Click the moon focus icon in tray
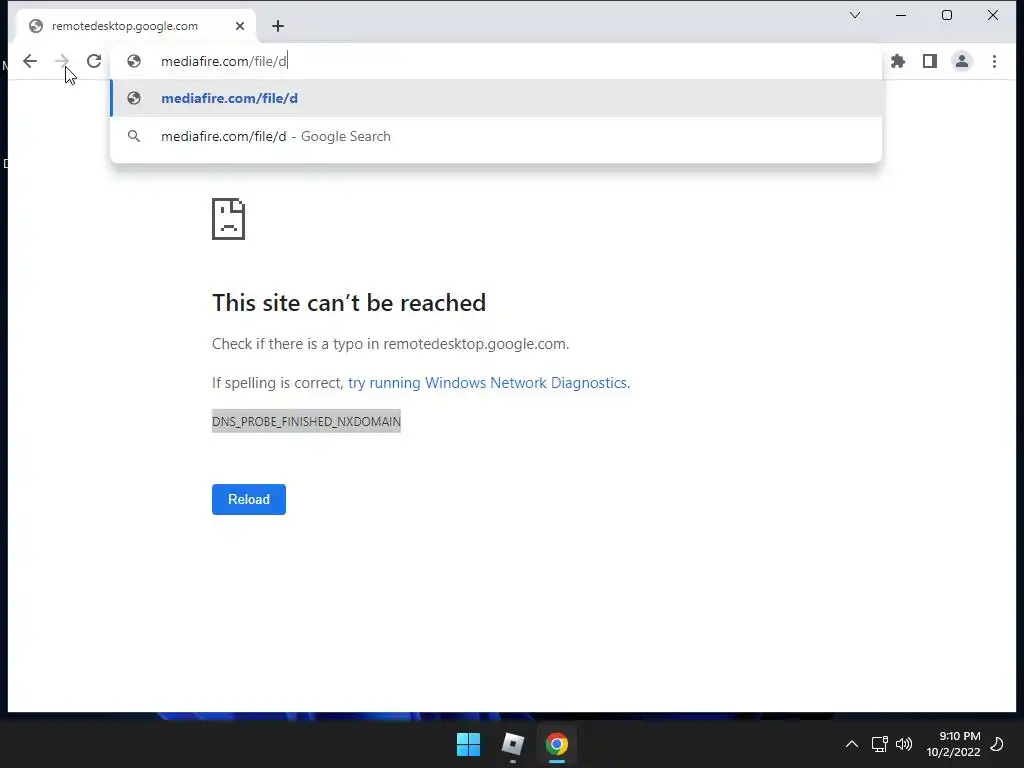Image resolution: width=1024 pixels, height=768 pixels. click(x=997, y=744)
